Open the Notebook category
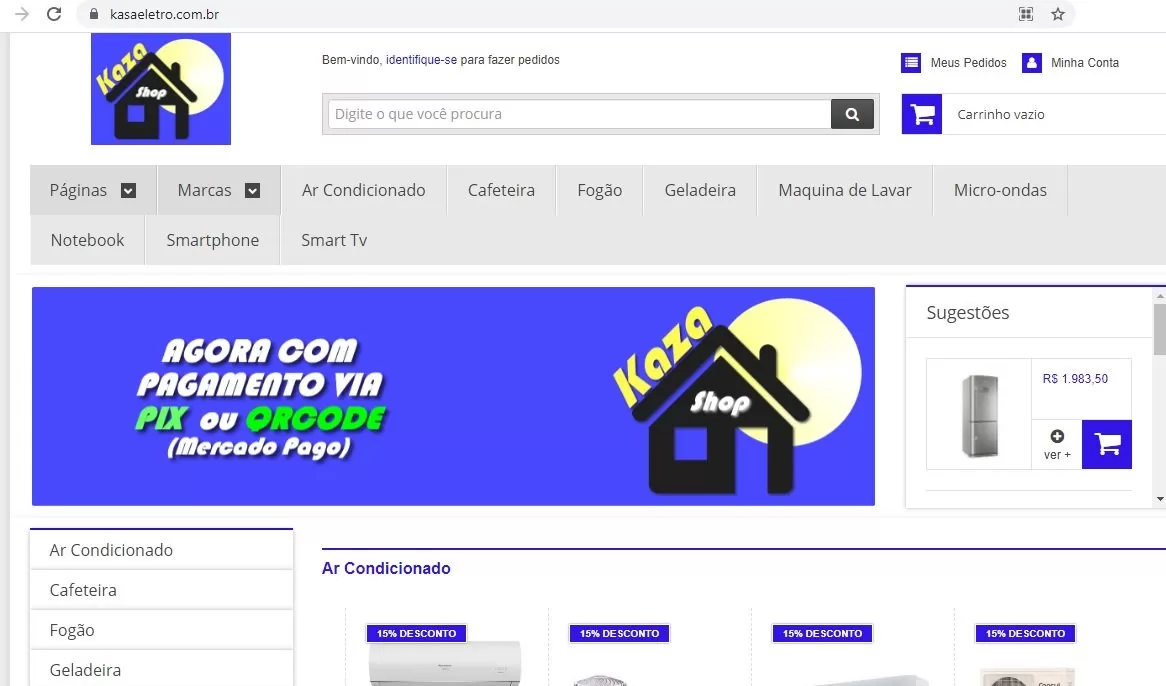The image size is (1166, 686). (x=87, y=240)
